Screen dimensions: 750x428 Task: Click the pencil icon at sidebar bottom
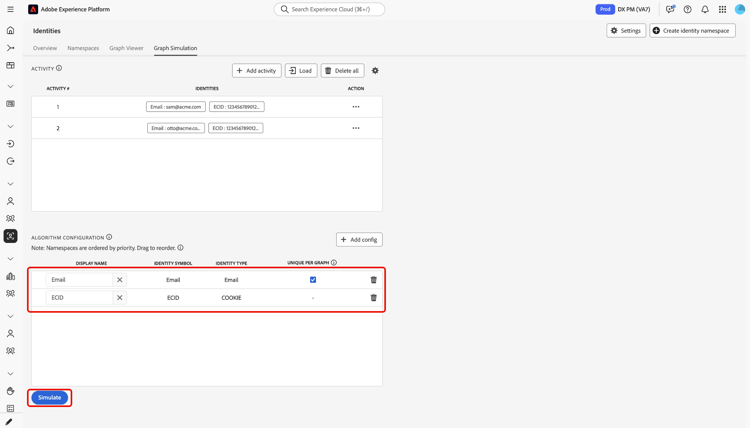pos(9,422)
